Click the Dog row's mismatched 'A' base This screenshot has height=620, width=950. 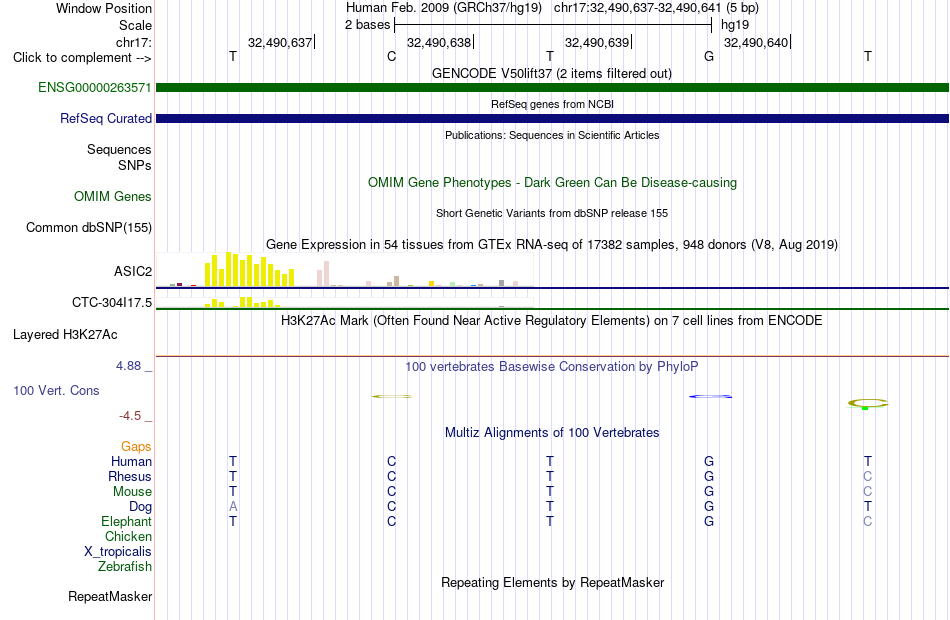(233, 507)
